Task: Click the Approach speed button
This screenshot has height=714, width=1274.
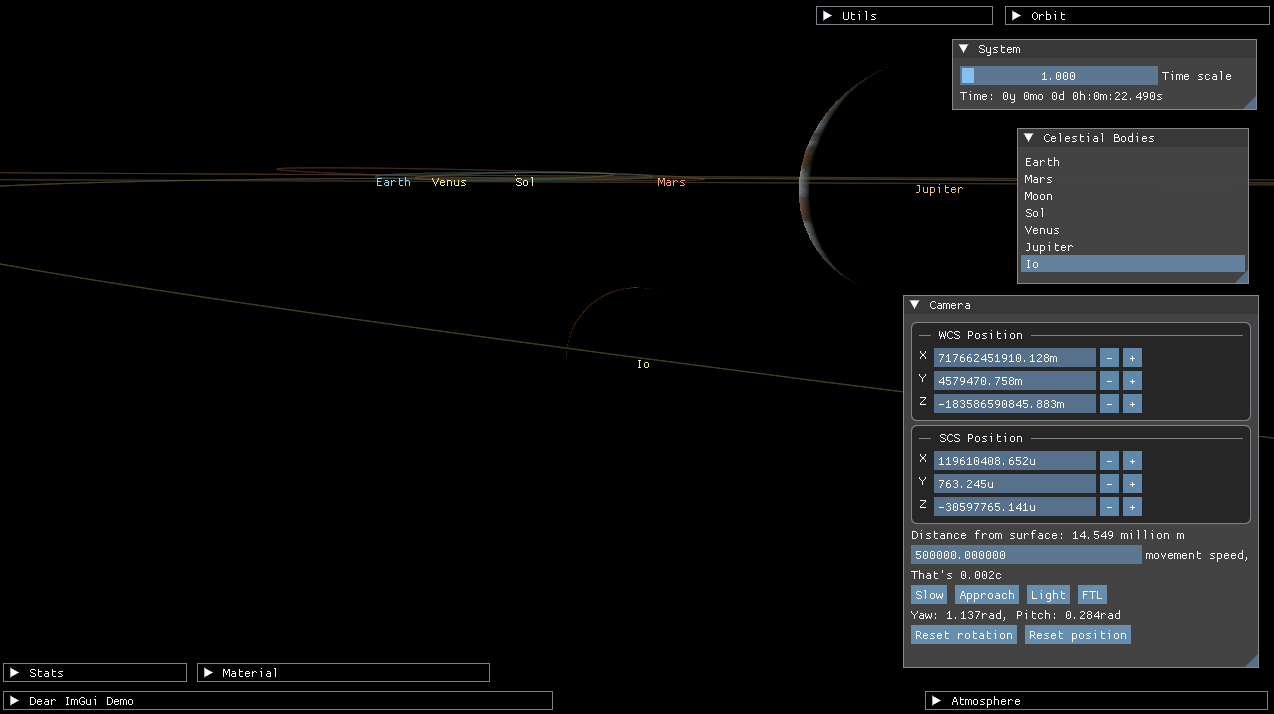Action: (986, 594)
